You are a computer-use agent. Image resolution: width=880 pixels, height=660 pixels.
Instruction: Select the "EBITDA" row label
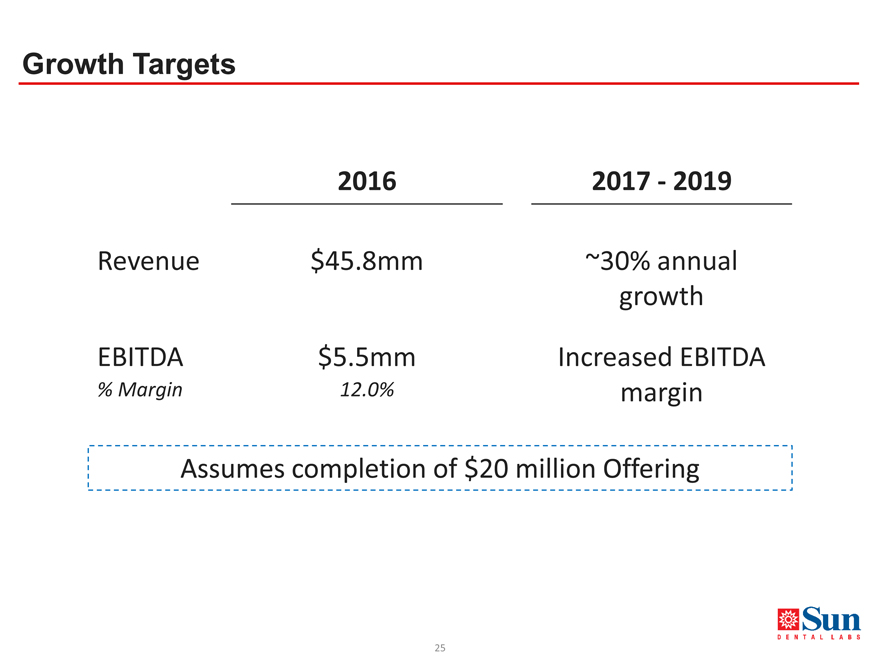coord(139,357)
